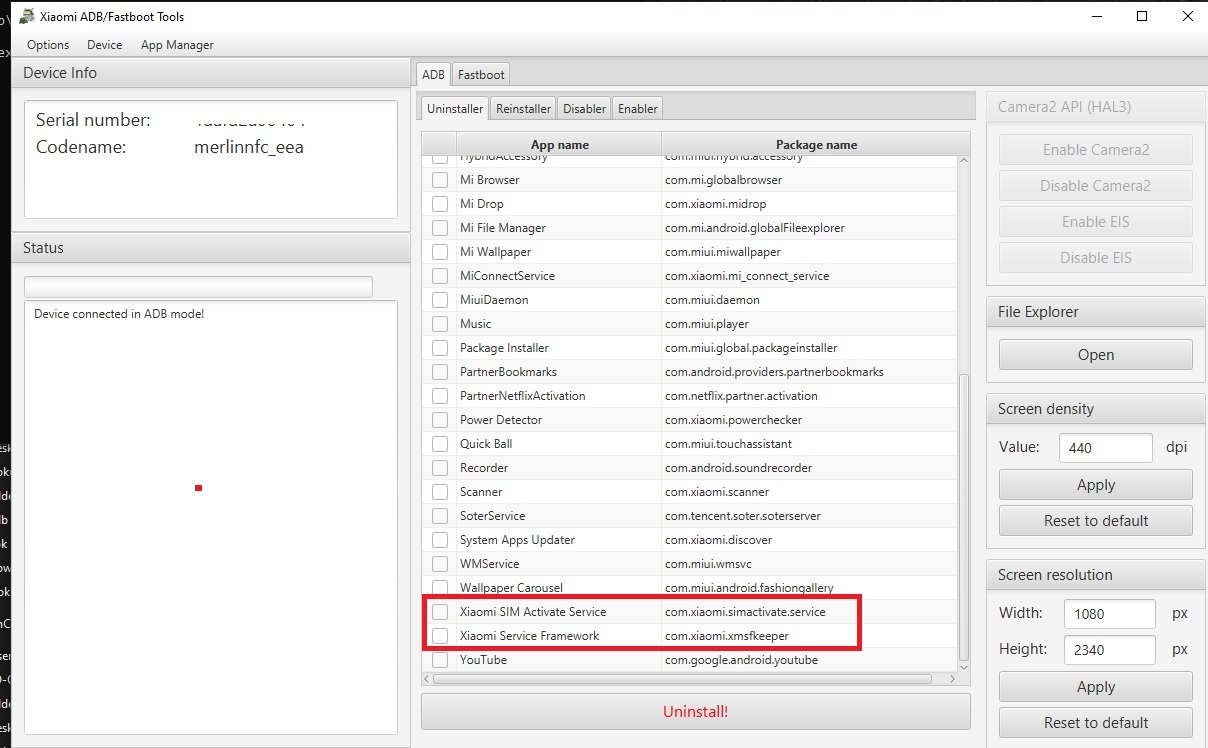
Task: Check the MiConnectService checkbox
Action: click(440, 276)
